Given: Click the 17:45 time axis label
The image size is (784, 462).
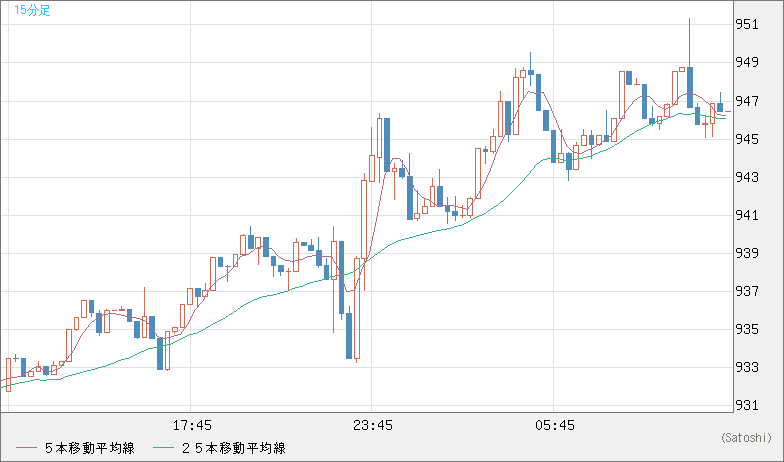Looking at the screenshot, I should pos(192,426).
